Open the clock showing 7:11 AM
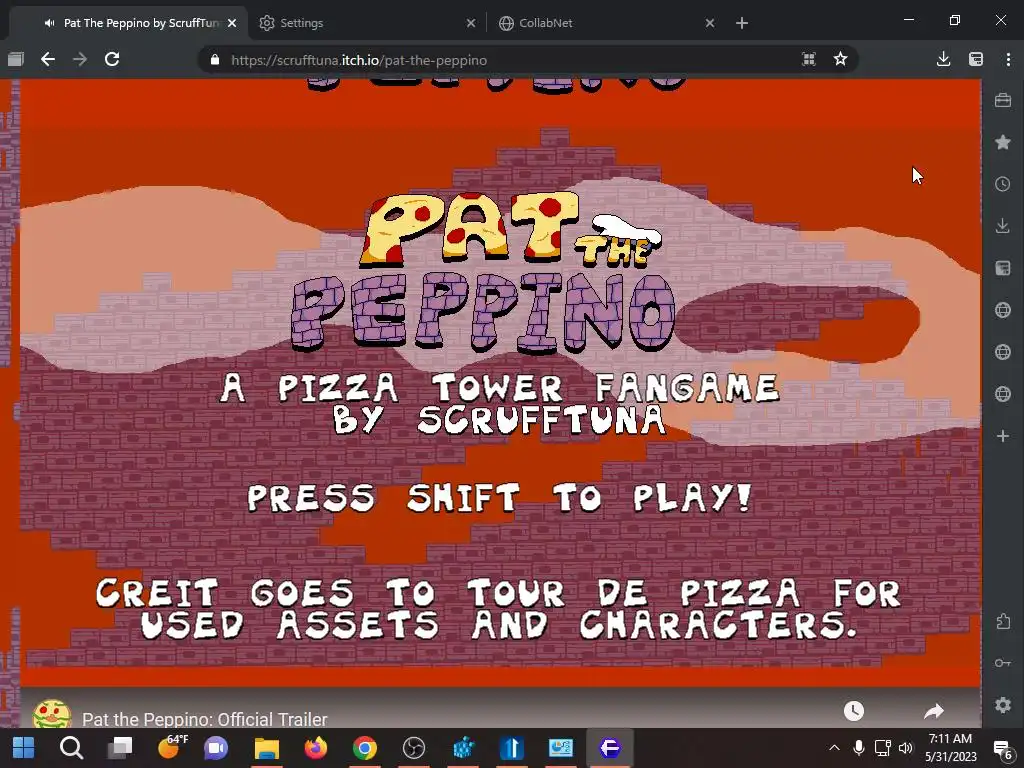Screen dimensions: 1024x768 point(951,748)
